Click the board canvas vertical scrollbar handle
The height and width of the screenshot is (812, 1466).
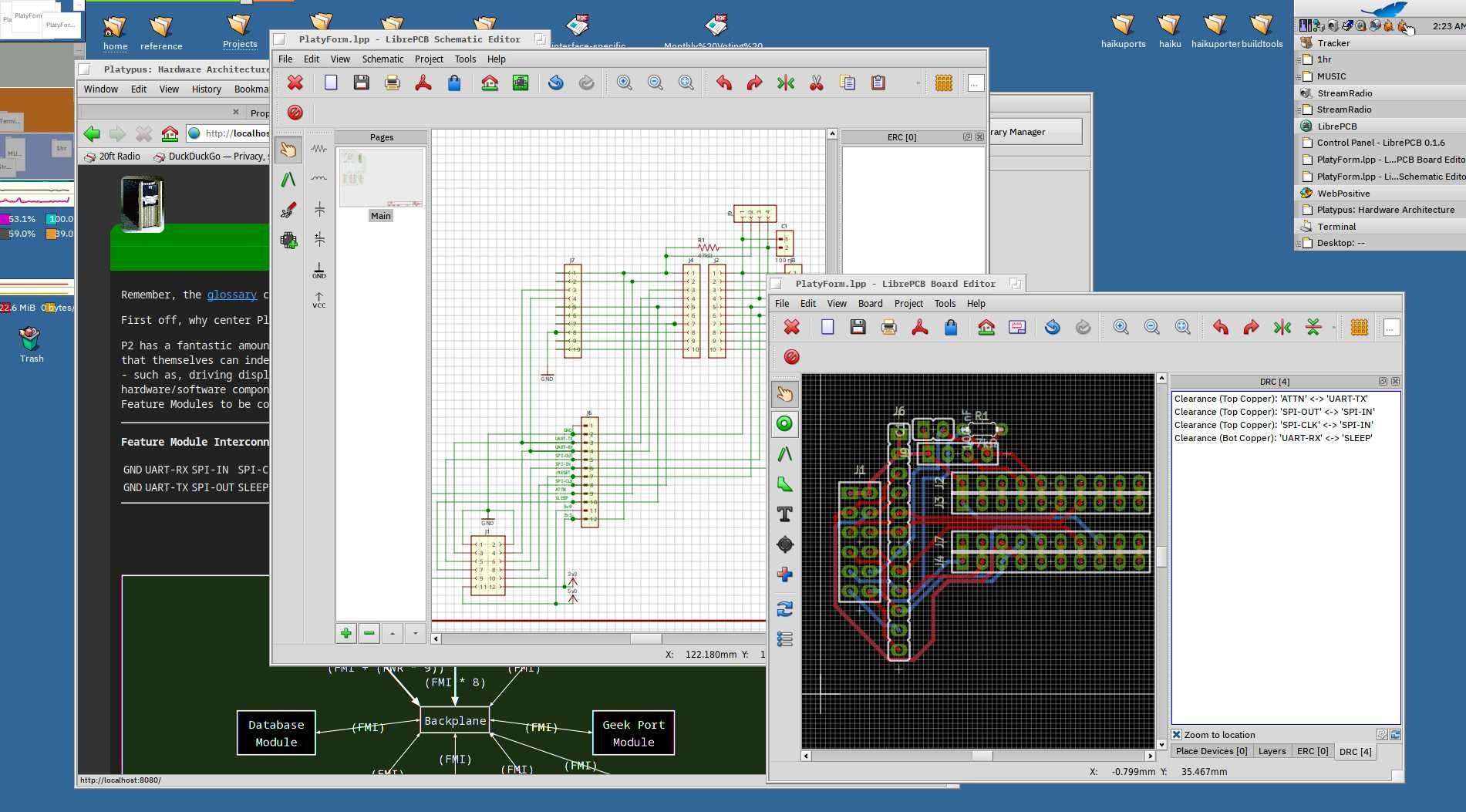tap(1161, 557)
